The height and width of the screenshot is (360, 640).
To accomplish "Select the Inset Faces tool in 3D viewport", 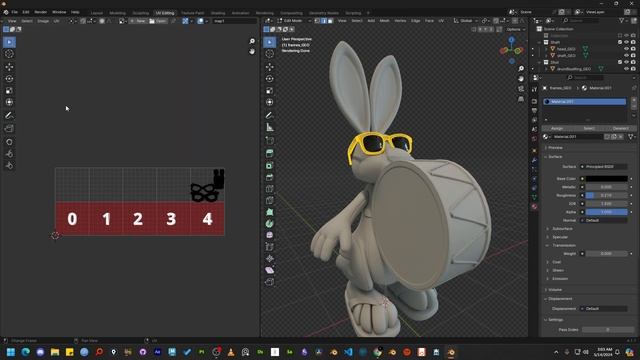I will click(x=269, y=165).
